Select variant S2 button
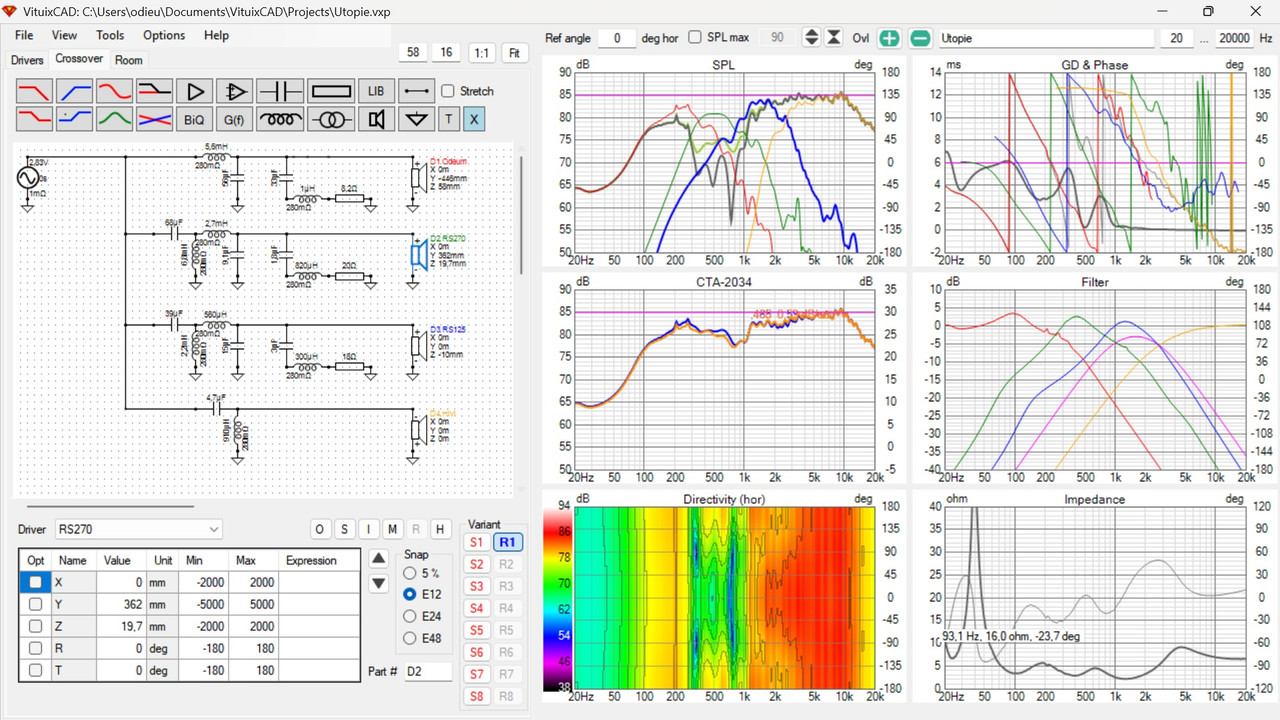This screenshot has width=1280, height=720. [x=476, y=564]
